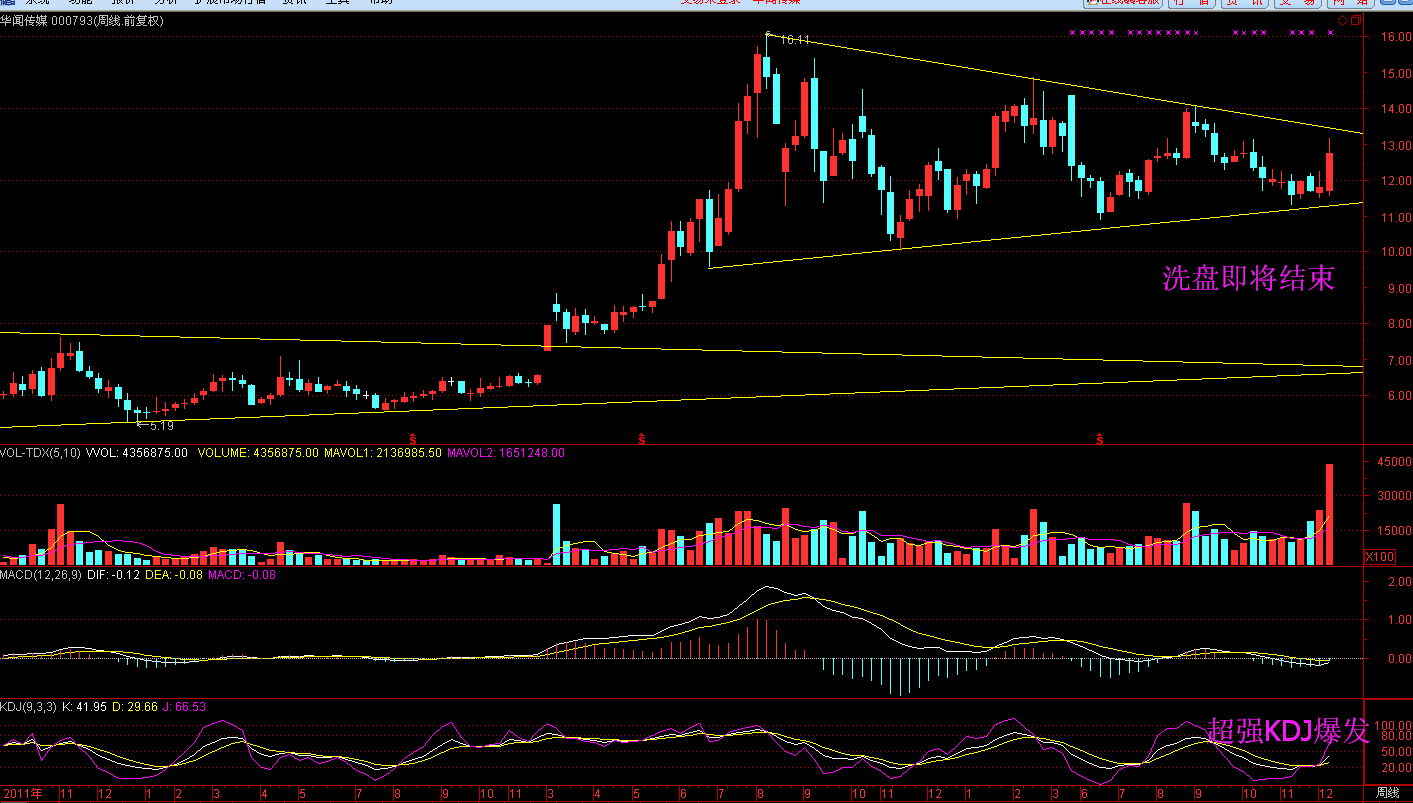The height and width of the screenshot is (803, 1413).
Task: Click the 16.11 high price marker
Action: click(x=794, y=40)
